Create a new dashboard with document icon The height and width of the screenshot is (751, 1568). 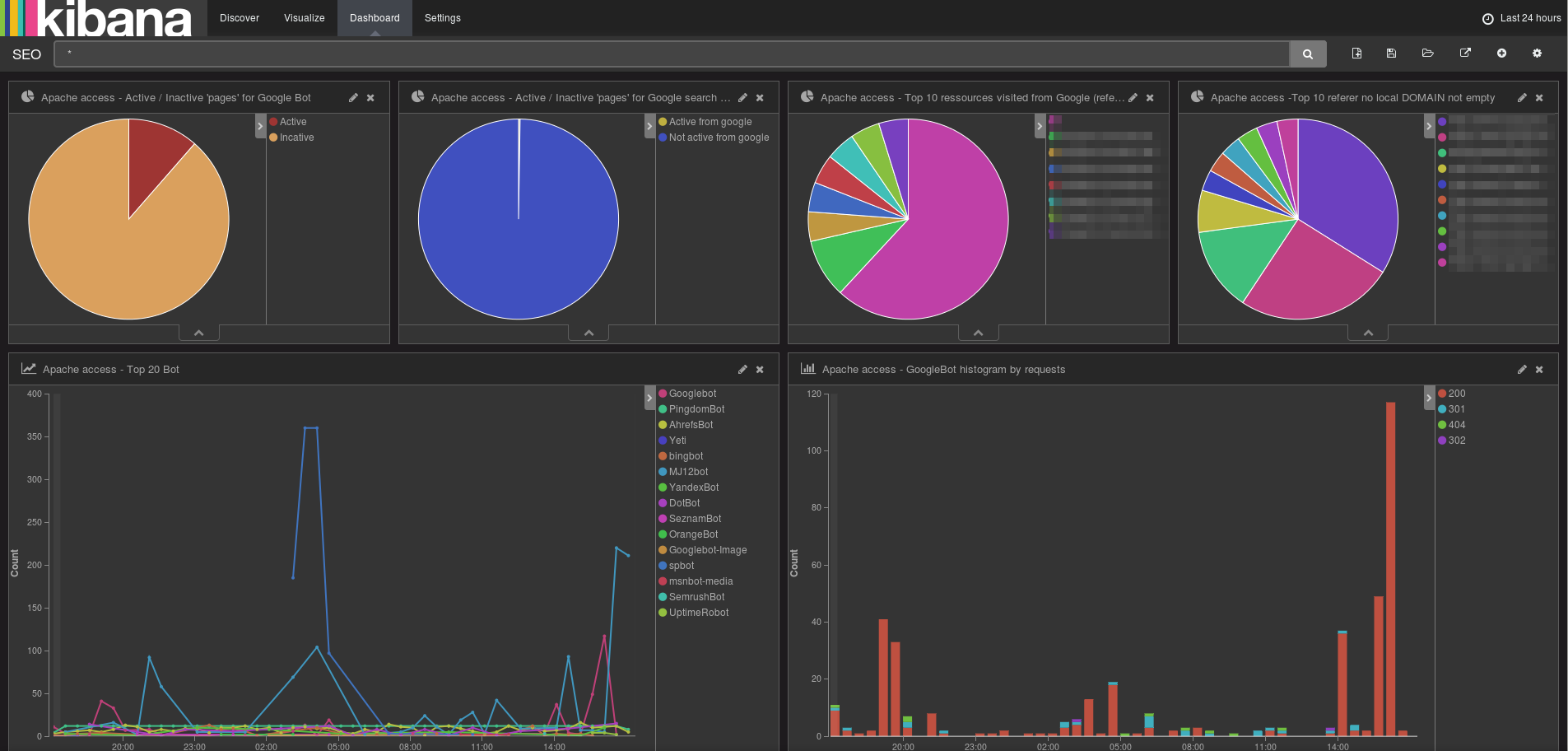coord(1356,54)
